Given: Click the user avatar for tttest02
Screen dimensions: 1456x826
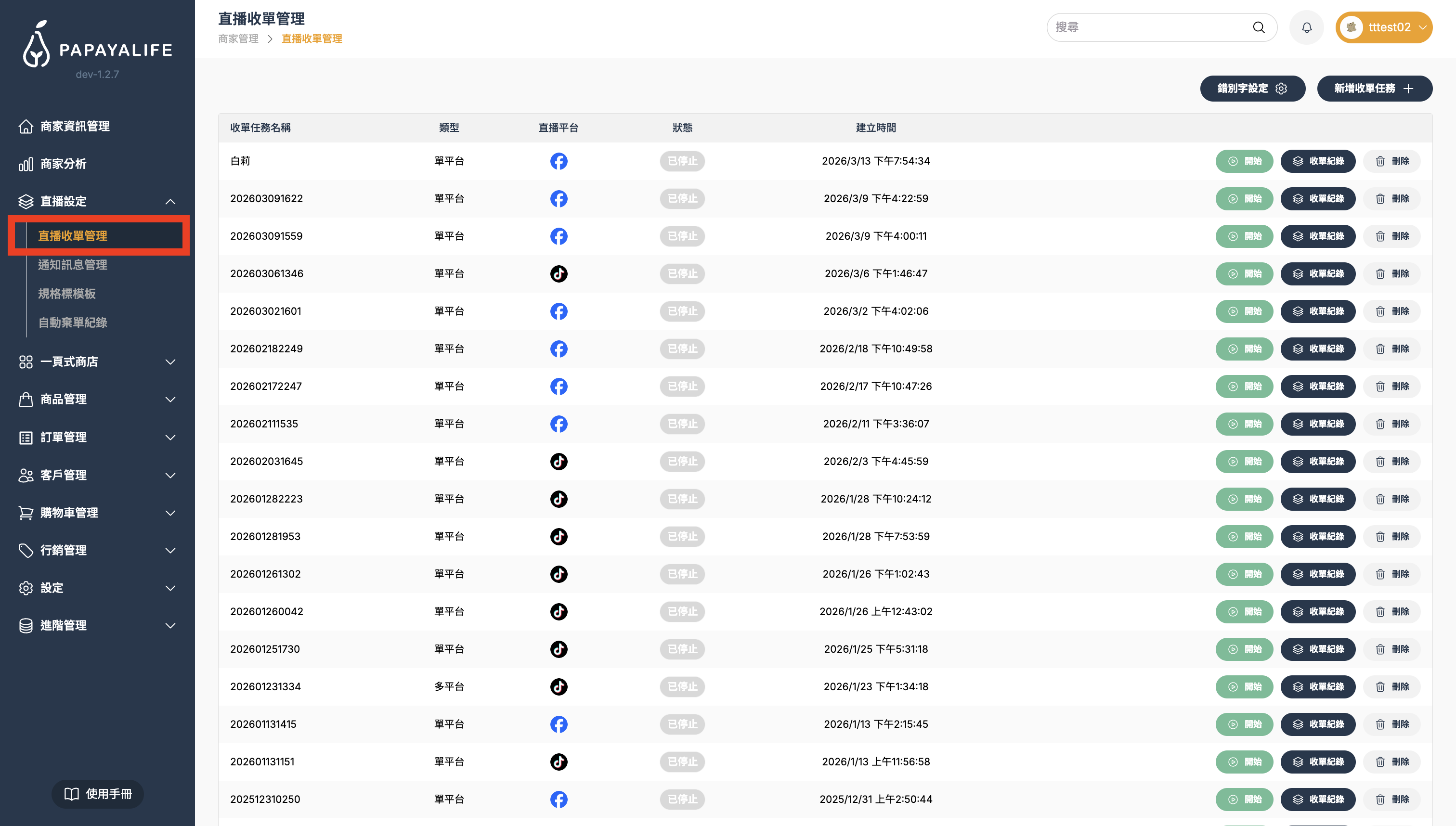Looking at the screenshot, I should pyautogui.click(x=1351, y=27).
